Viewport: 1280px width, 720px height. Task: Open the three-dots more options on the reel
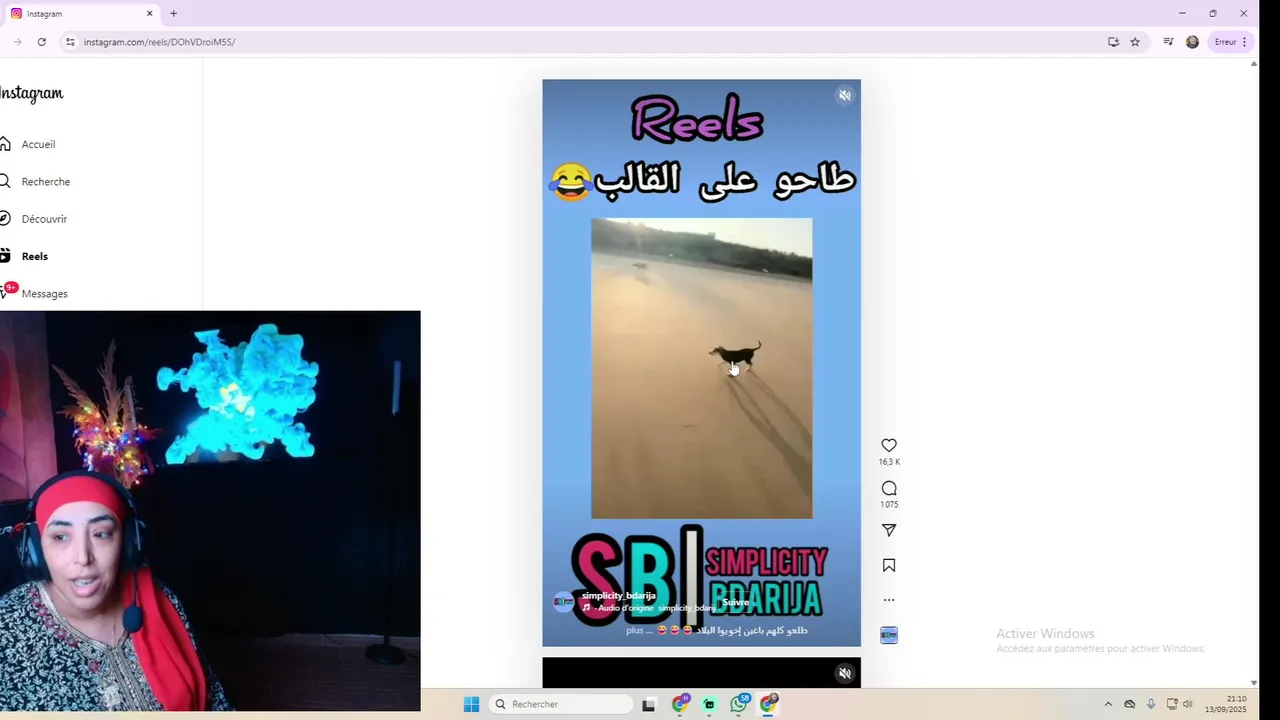tap(889, 600)
